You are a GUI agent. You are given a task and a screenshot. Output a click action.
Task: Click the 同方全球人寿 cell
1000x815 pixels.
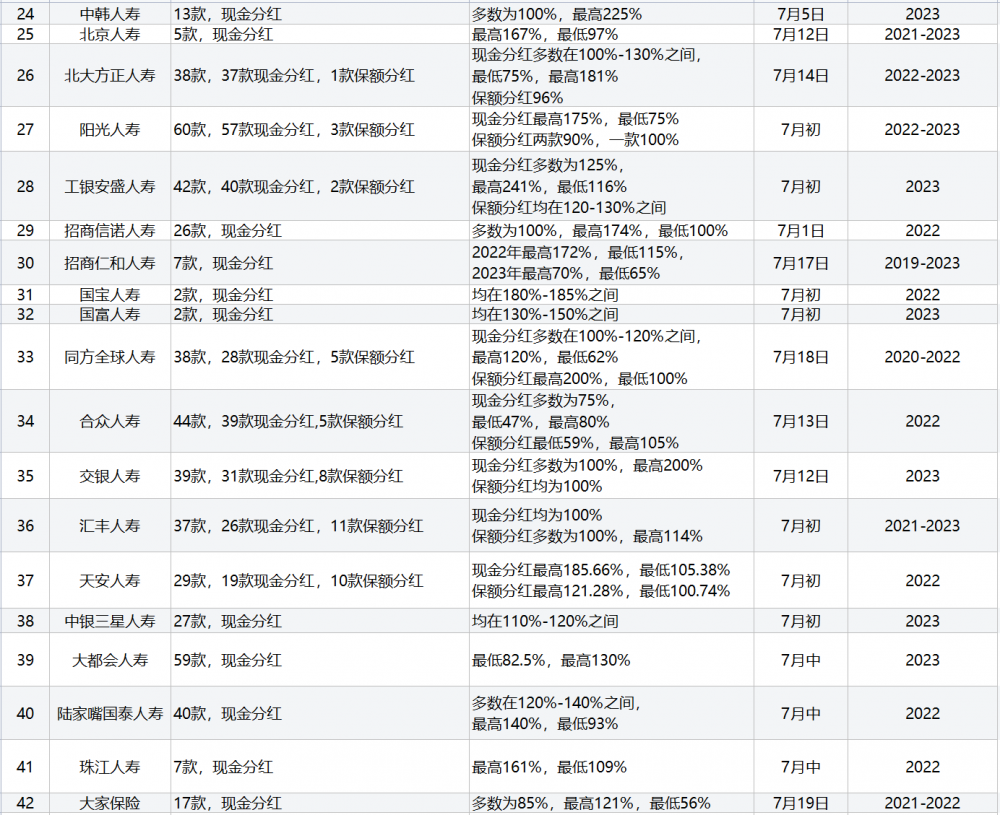pos(110,357)
